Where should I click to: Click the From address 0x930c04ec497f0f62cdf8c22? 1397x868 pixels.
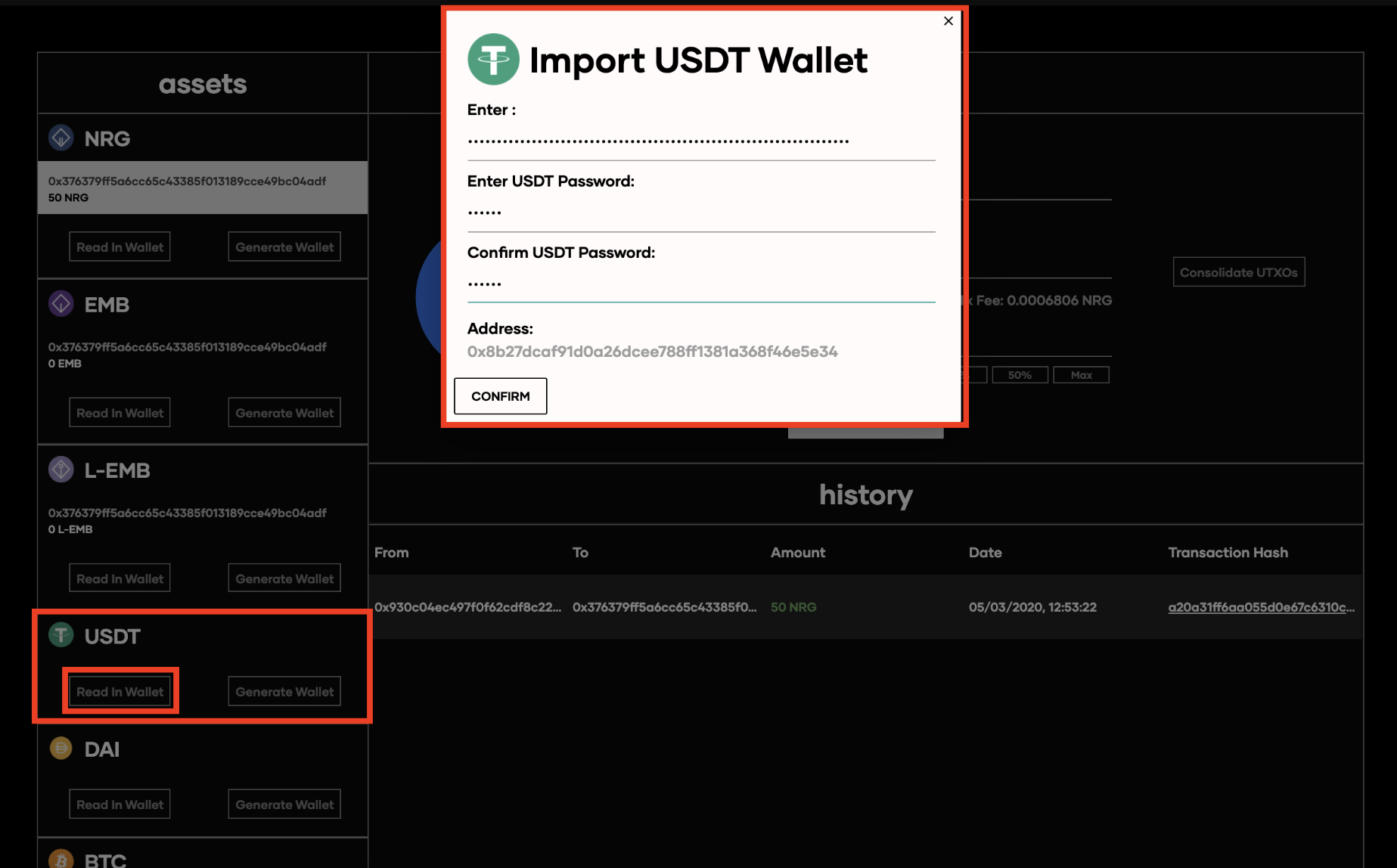coord(468,607)
